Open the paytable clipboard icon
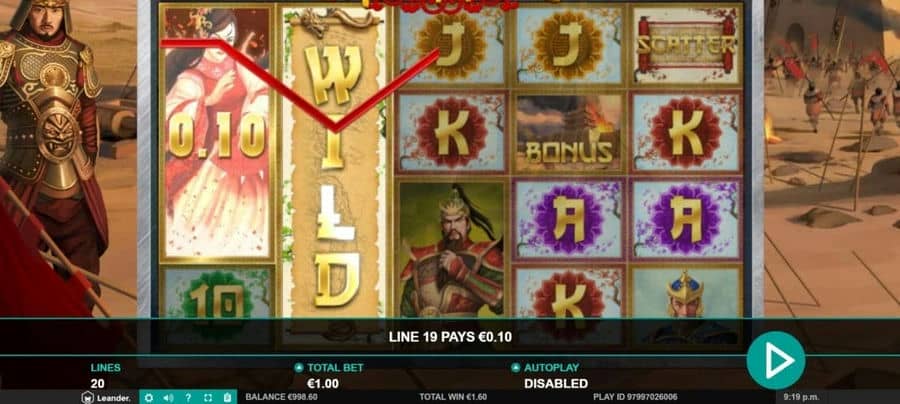 [x=227, y=397]
